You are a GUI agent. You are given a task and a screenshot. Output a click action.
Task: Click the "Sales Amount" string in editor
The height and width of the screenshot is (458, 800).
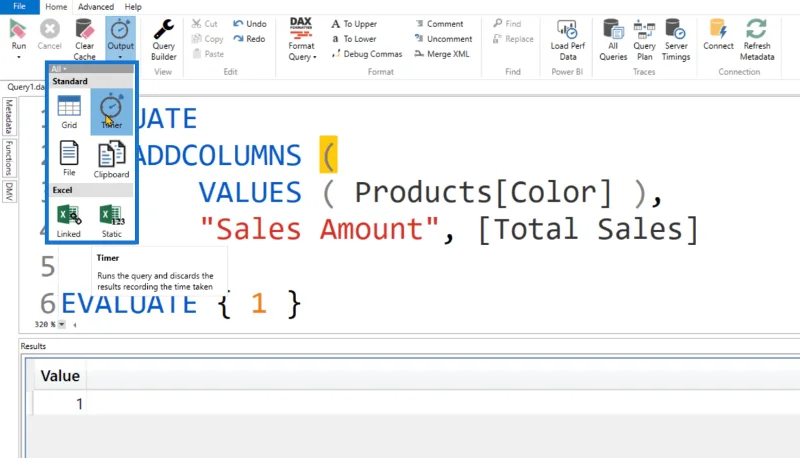pyautogui.click(x=319, y=229)
